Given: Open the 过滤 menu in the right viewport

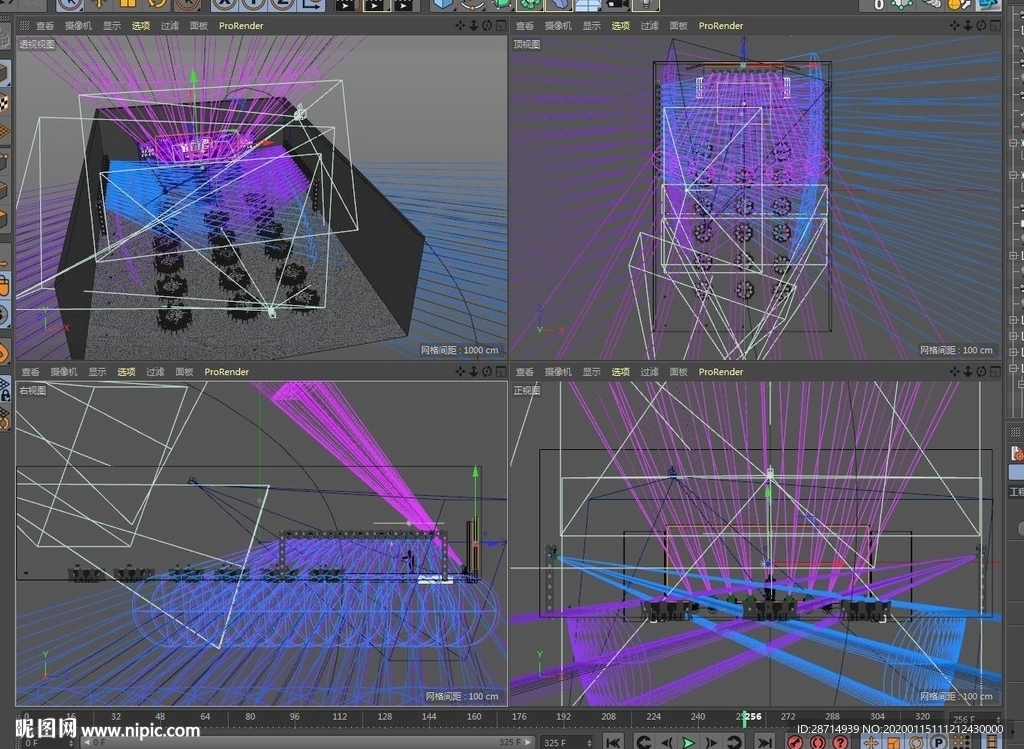Looking at the screenshot, I should point(155,371).
